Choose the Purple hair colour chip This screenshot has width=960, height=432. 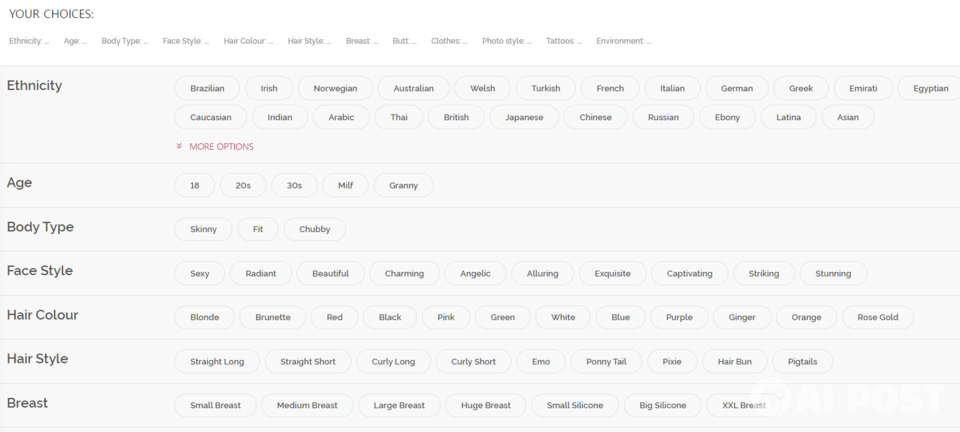click(679, 317)
